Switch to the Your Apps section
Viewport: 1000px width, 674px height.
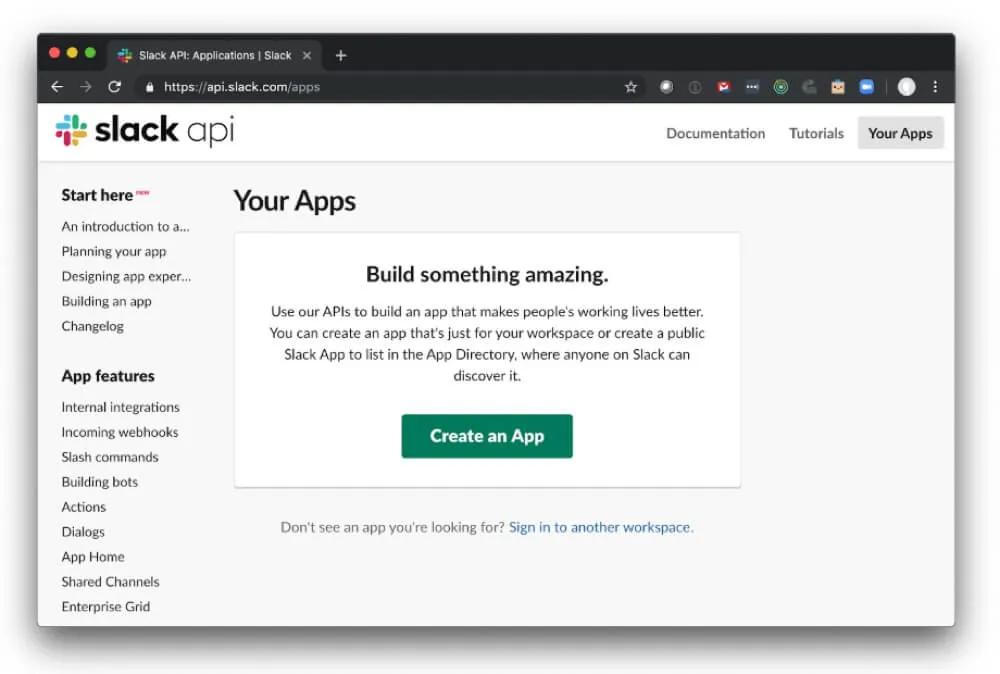(899, 132)
